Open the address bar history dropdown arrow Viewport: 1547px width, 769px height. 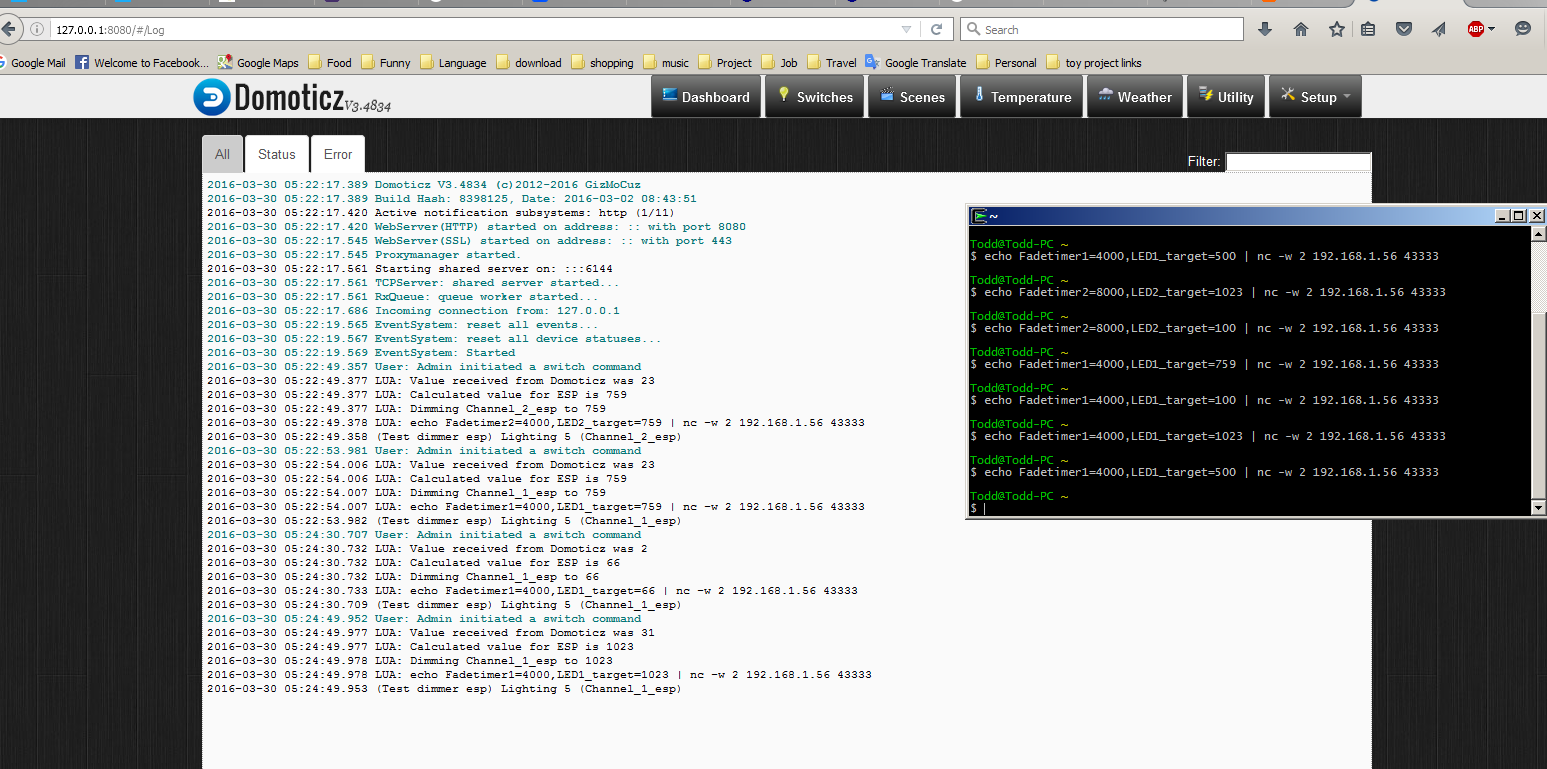906,29
